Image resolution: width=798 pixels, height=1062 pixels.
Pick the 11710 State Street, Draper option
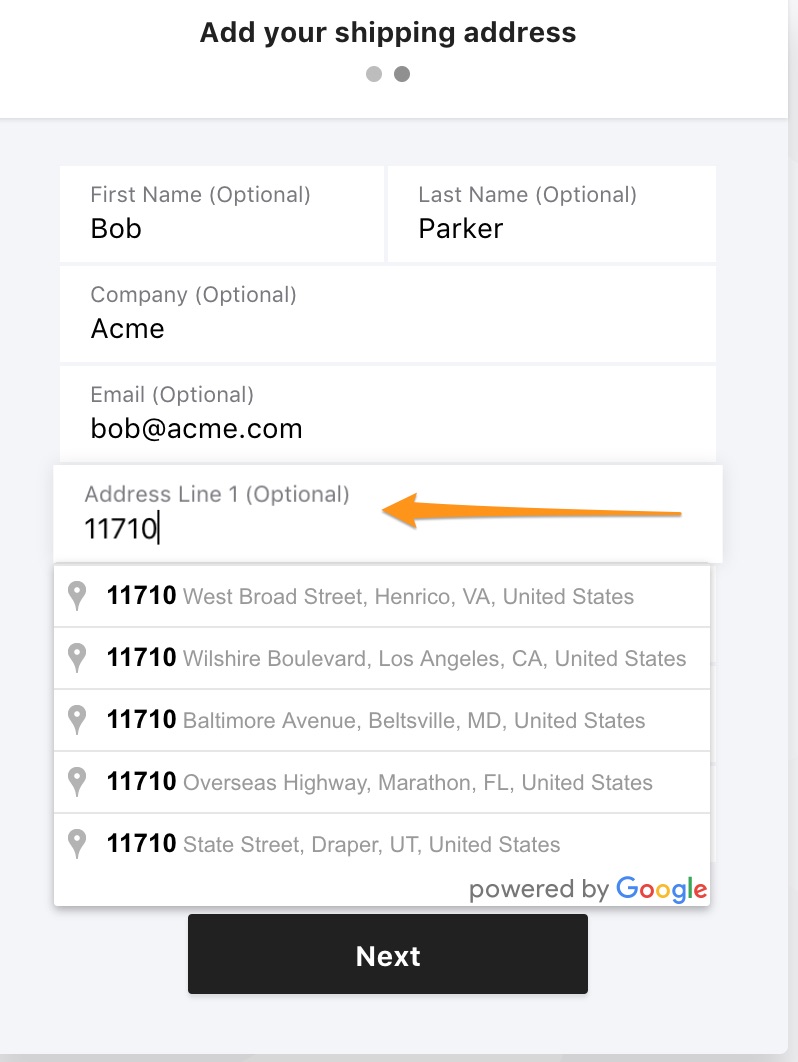382,844
